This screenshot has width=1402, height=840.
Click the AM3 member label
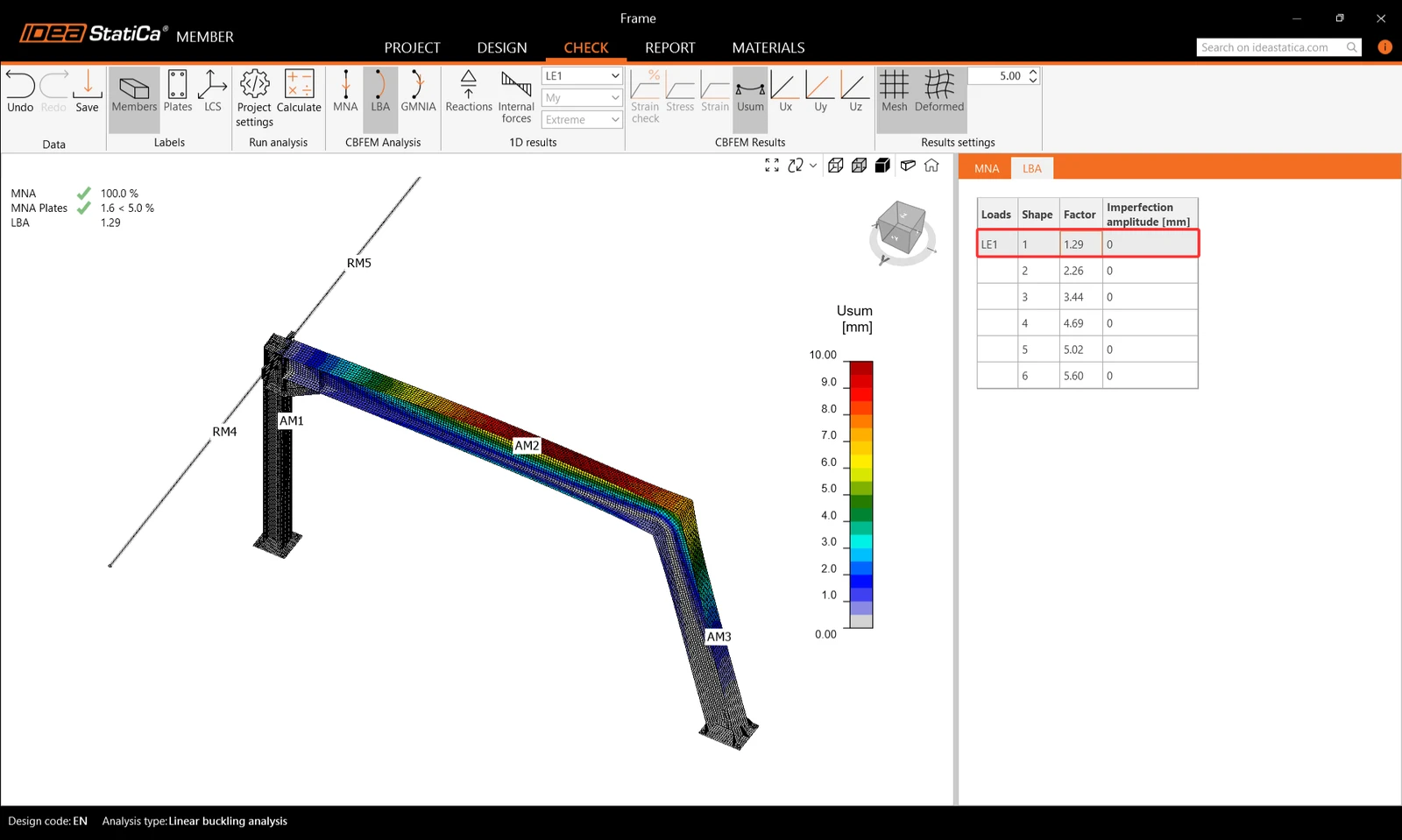pyautogui.click(x=719, y=637)
